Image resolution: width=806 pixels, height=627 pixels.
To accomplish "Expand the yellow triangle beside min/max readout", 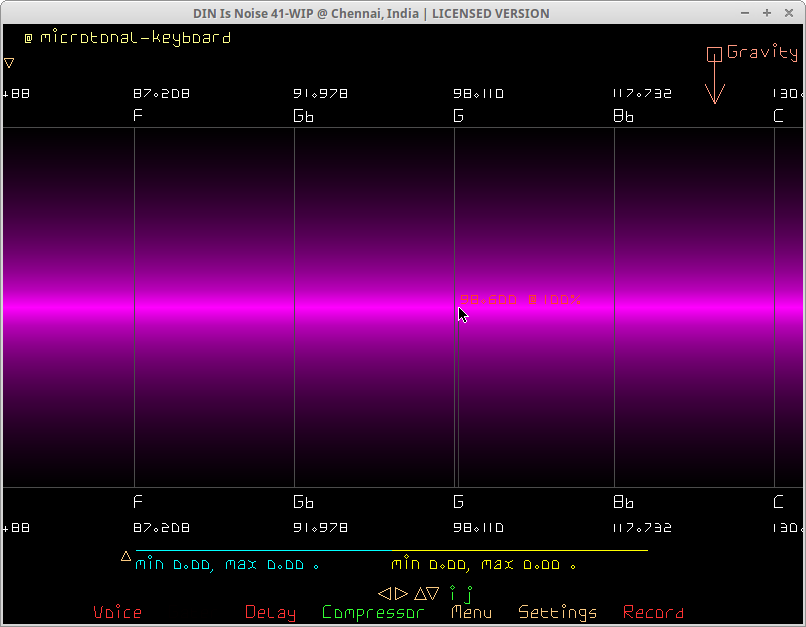I will (126, 556).
